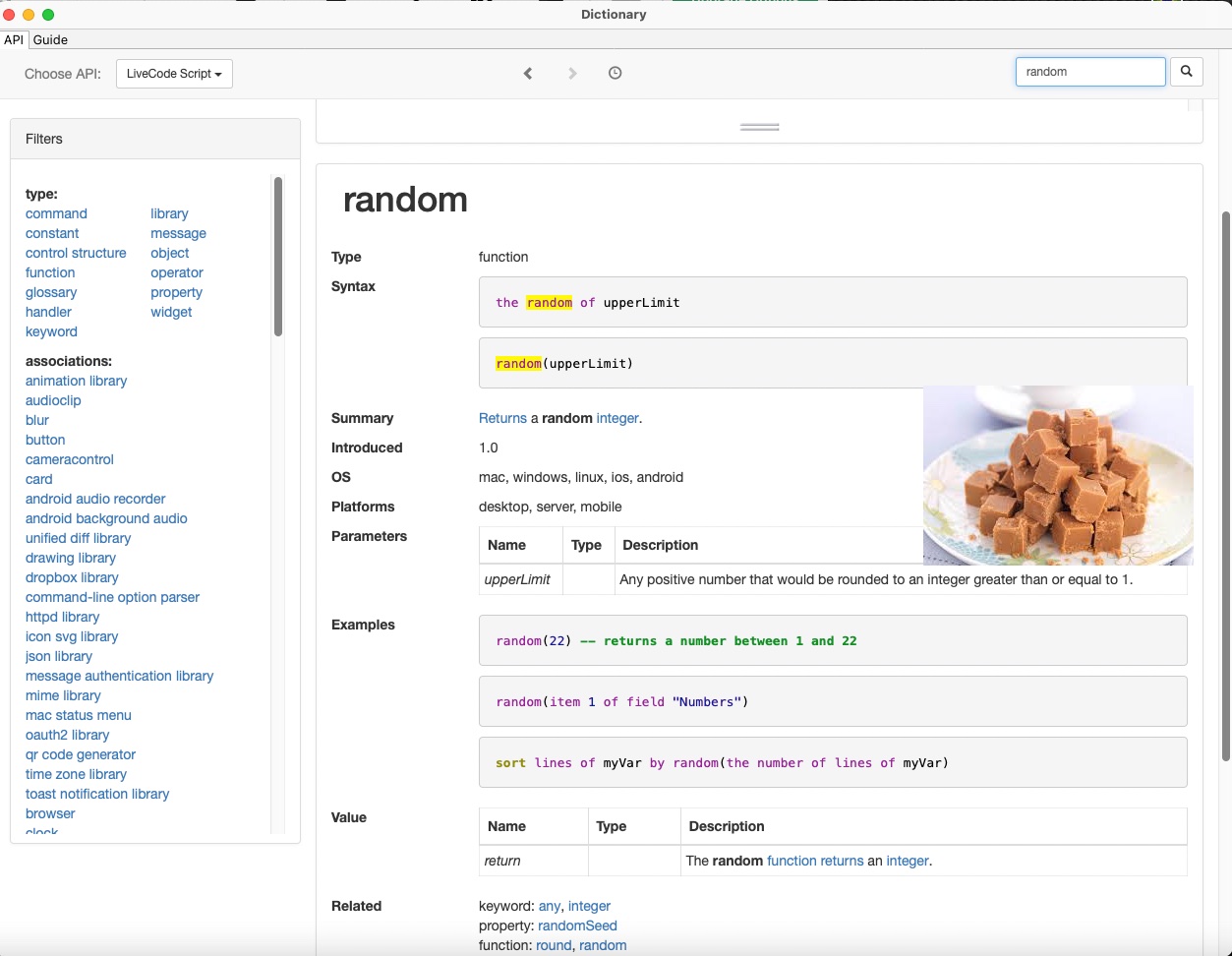This screenshot has width=1232, height=956.
Task: Click the search magnifier button
Action: point(1187,72)
